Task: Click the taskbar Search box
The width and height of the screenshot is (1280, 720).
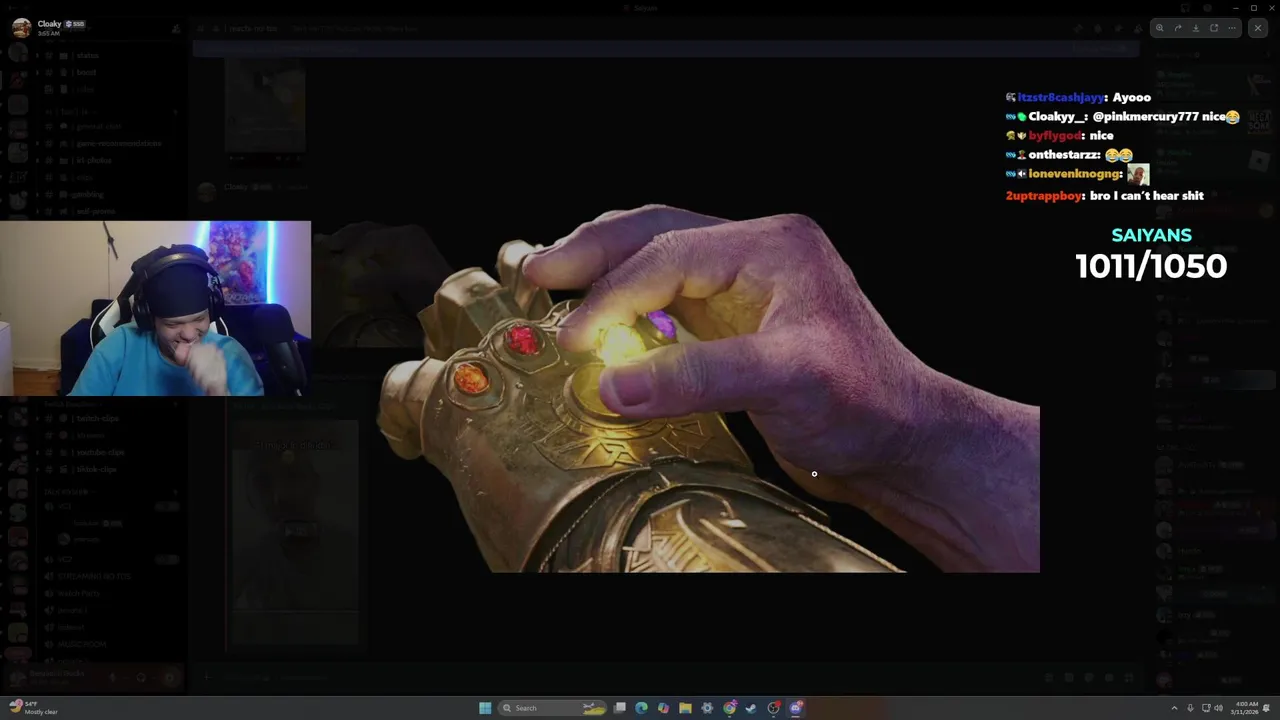Action: pos(552,708)
